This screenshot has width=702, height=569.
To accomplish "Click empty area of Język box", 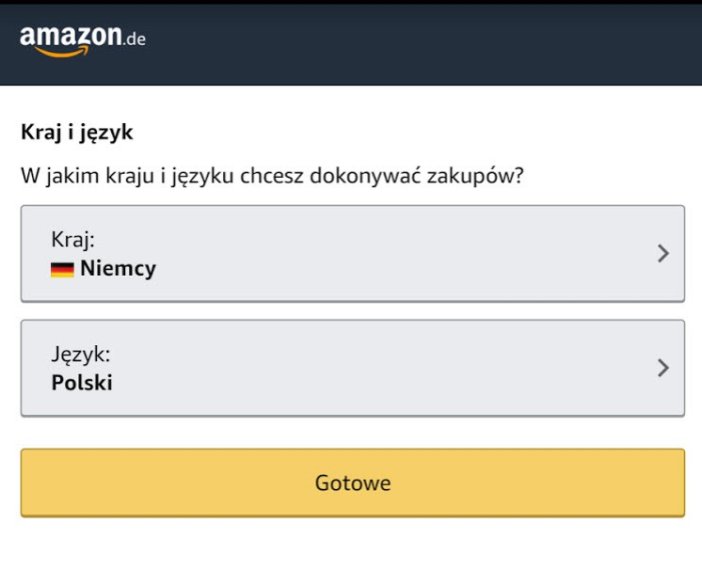I will [403, 368].
